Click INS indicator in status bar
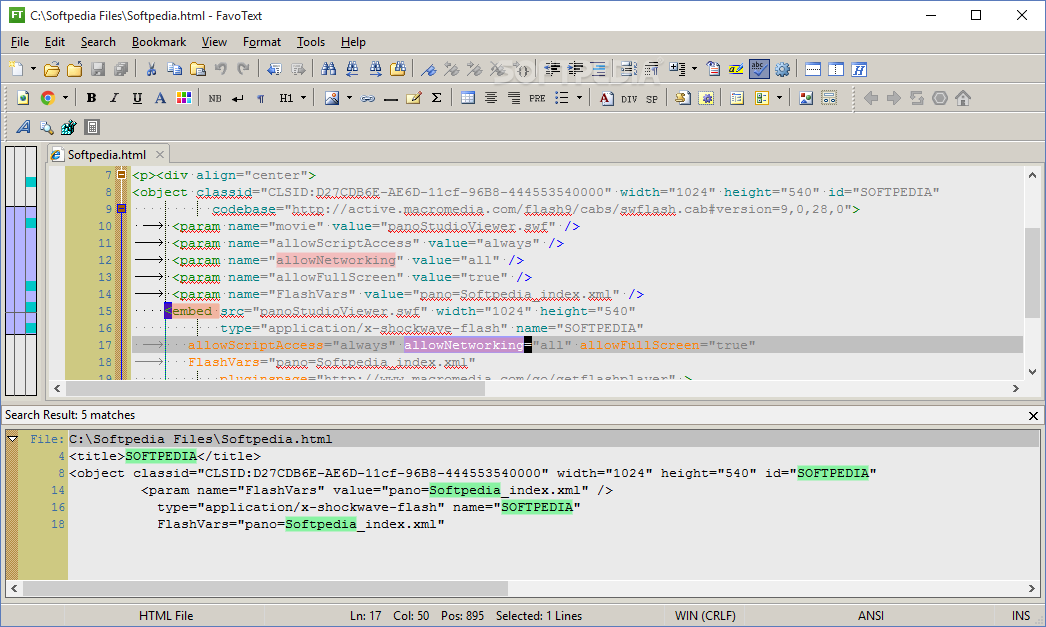1046x627 pixels. point(1021,616)
